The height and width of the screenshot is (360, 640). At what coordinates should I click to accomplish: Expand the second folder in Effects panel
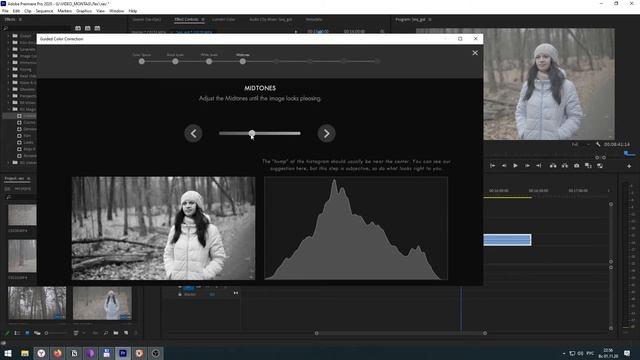[x=9, y=42]
